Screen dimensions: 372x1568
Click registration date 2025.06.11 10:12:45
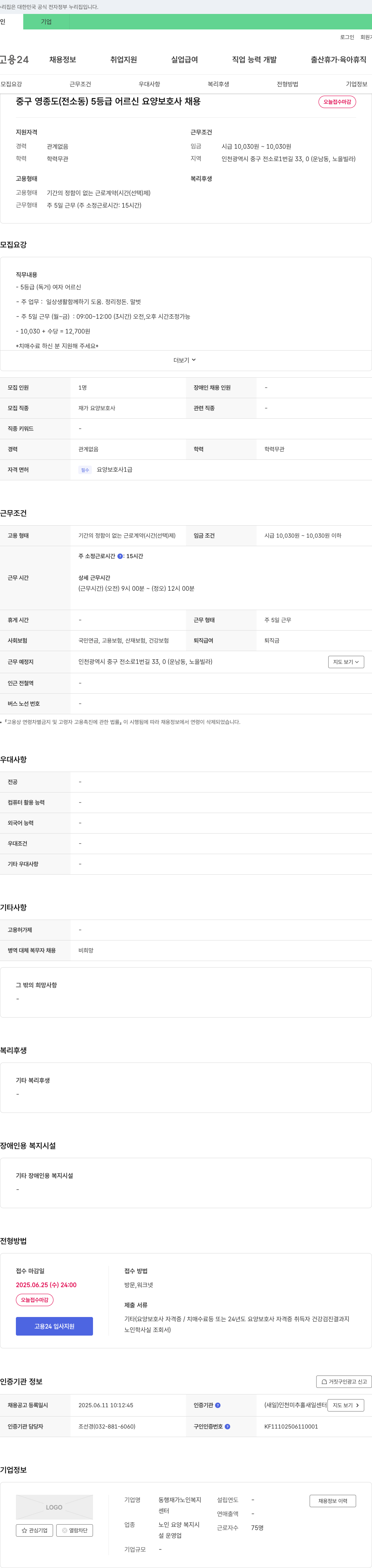point(106,1405)
